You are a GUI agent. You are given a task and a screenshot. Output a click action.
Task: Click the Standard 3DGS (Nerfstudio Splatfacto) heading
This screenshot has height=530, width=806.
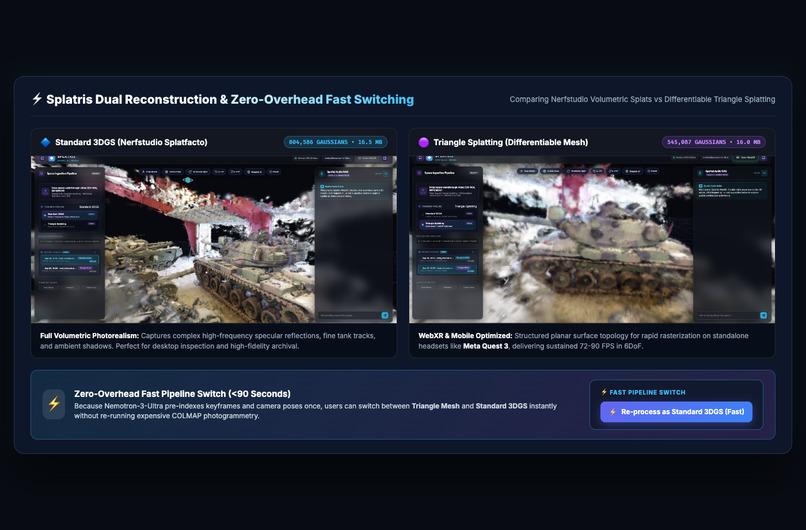[131, 142]
